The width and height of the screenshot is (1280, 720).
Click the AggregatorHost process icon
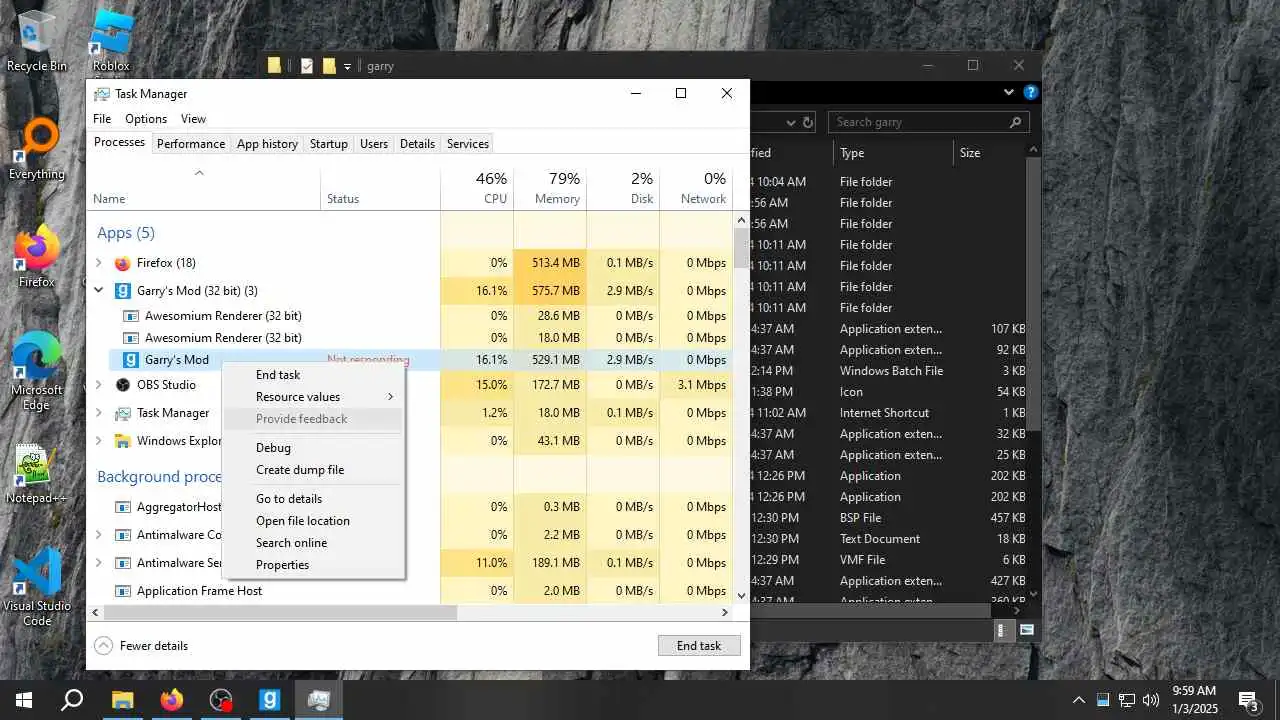click(122, 507)
